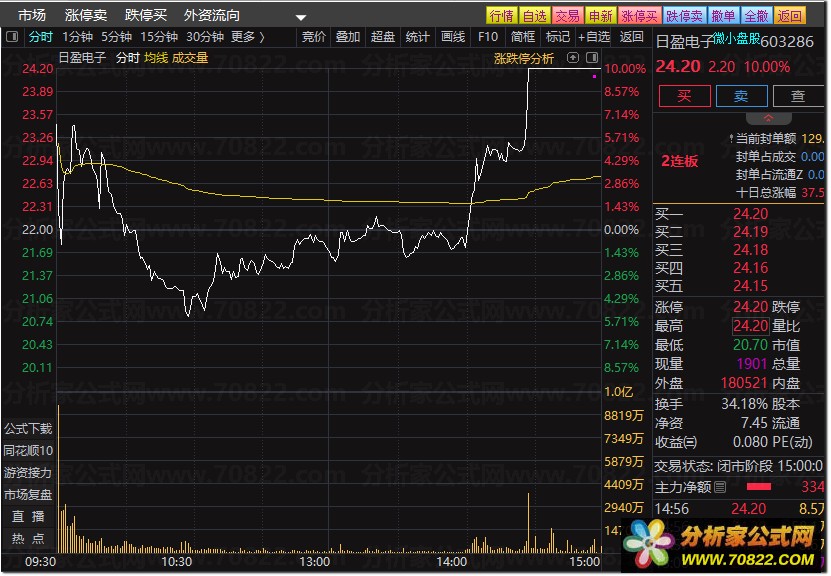Switch to 1分钟 chart period
The image size is (831, 576).
point(77,37)
